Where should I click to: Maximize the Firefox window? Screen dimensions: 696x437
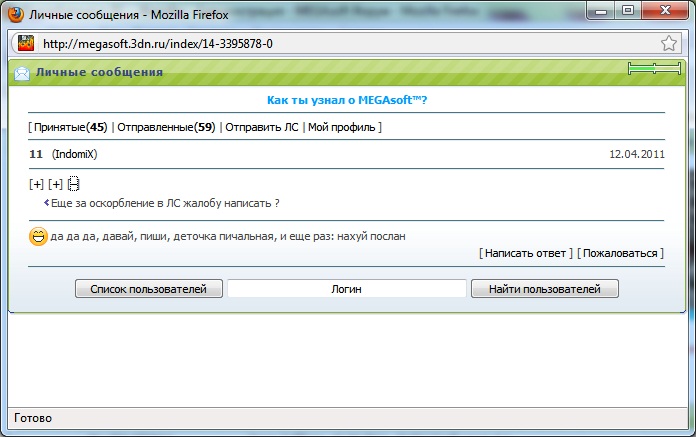(628, 11)
